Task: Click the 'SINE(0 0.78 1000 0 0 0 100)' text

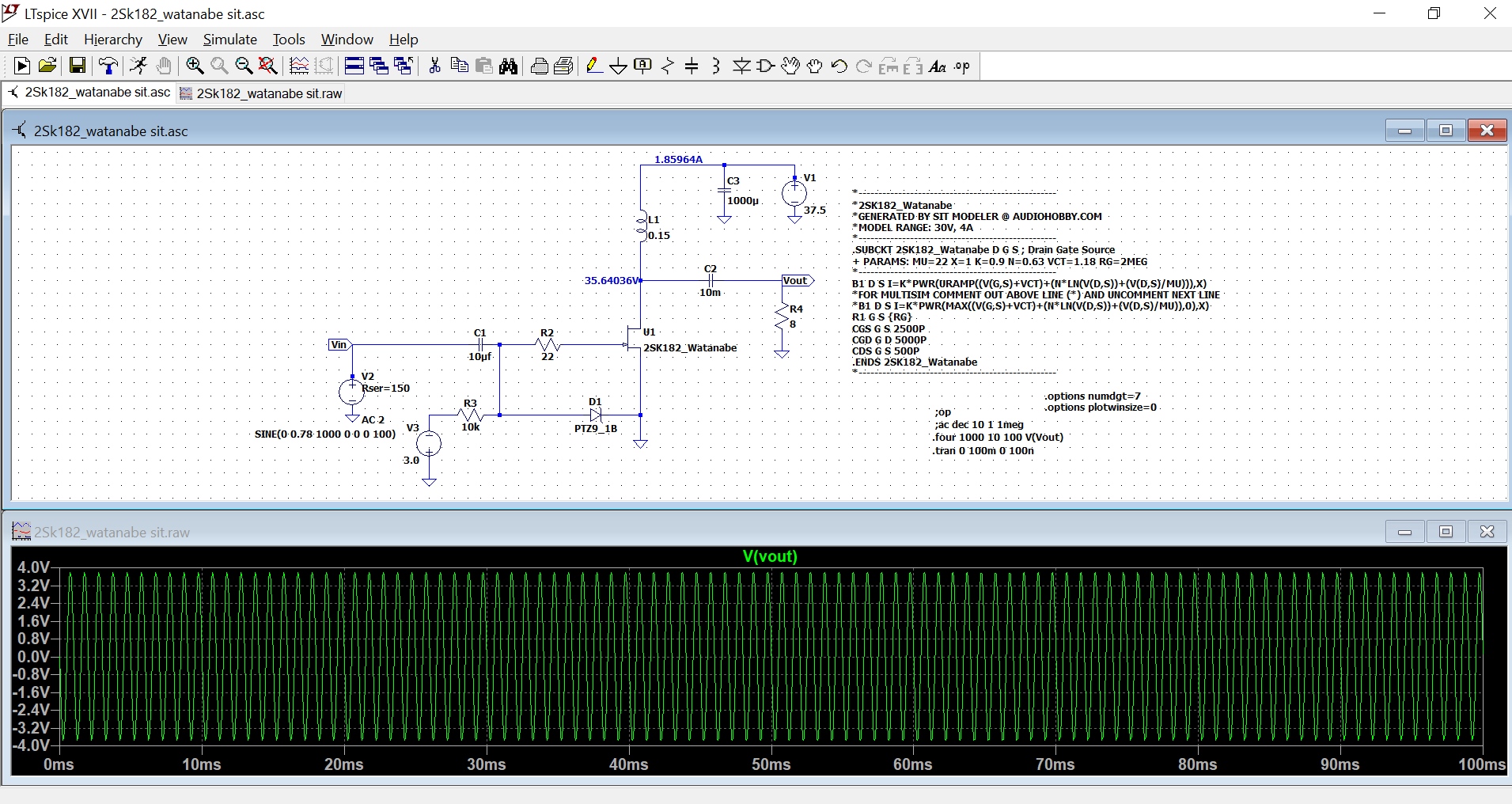Action: click(x=325, y=434)
